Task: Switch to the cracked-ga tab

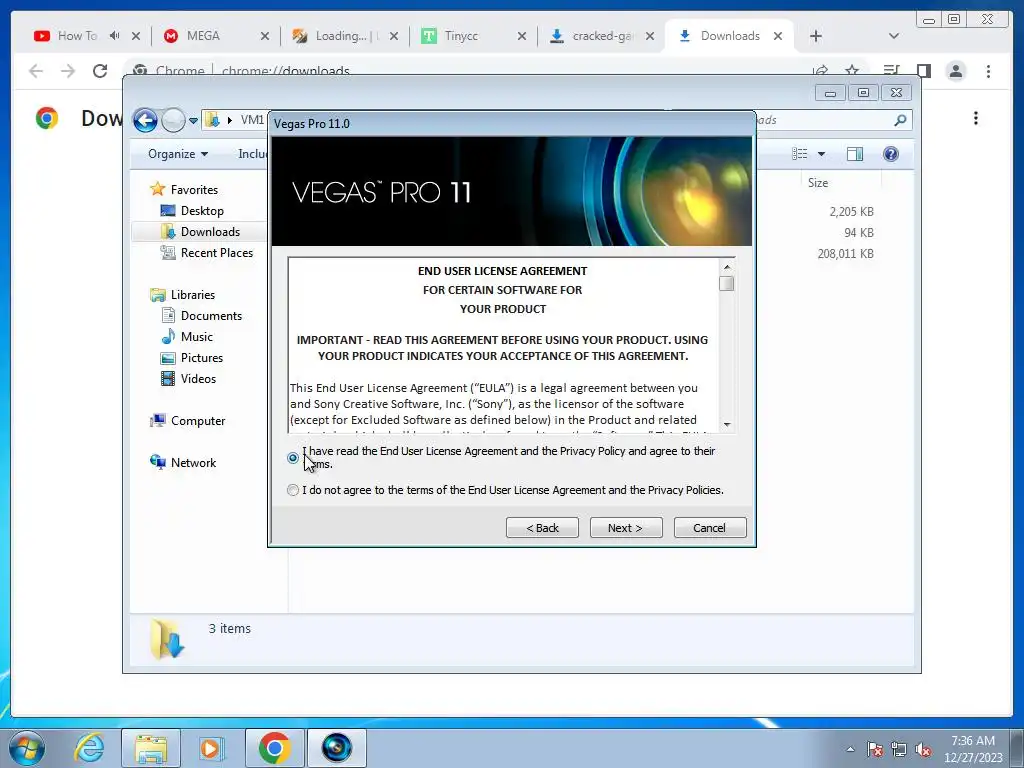Action: 600,36
